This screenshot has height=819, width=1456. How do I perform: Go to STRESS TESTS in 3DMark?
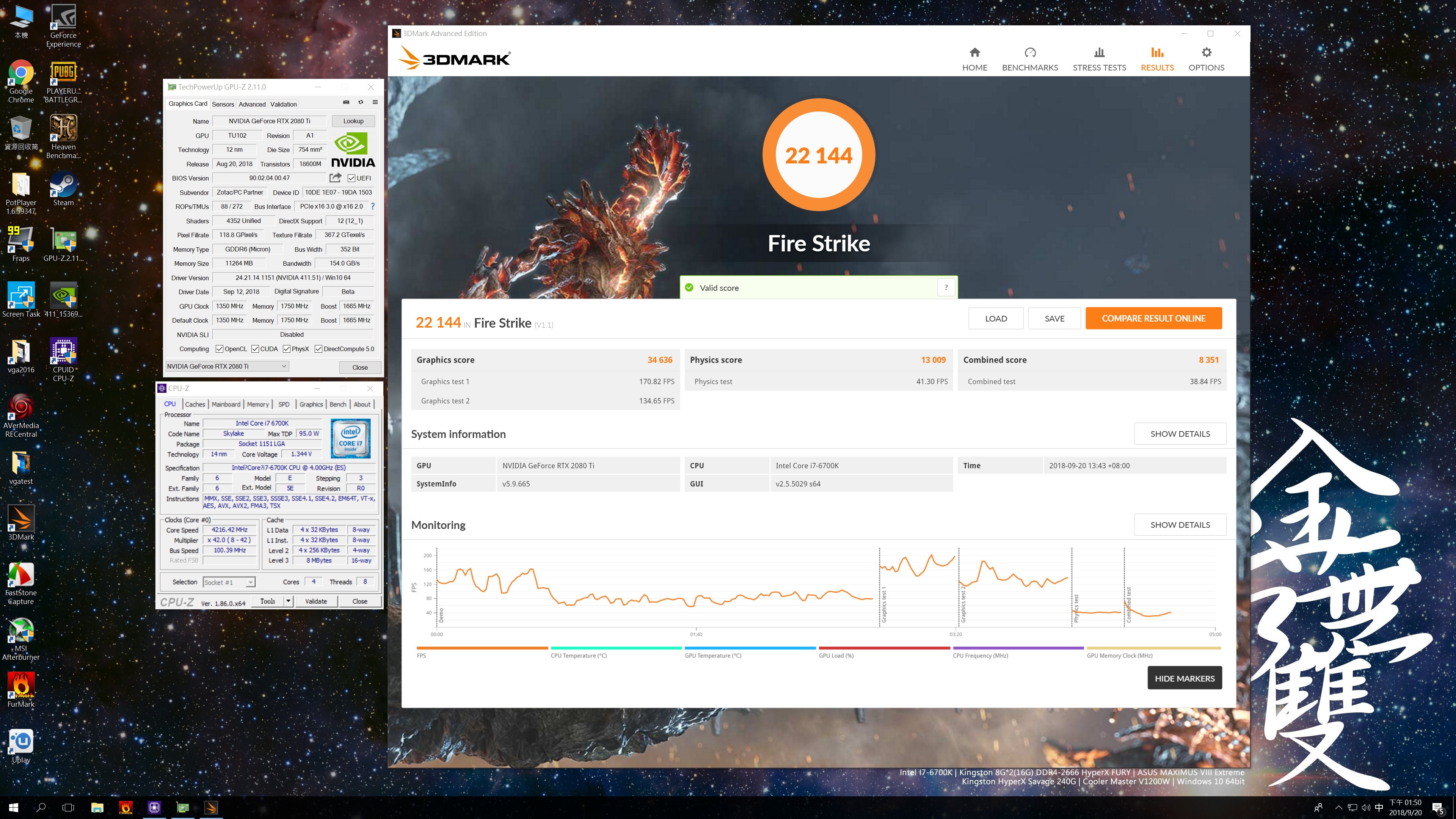coord(1099,60)
